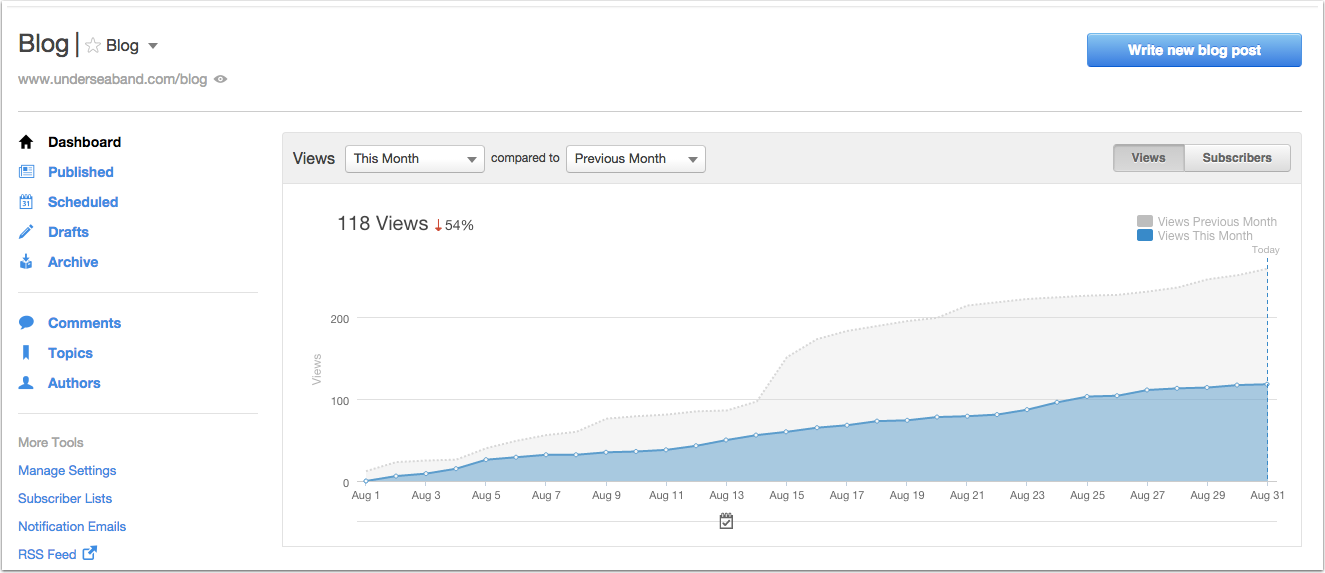The width and height of the screenshot is (1325, 573).
Task: Switch chart to the Subscribers tab
Action: 1237,158
